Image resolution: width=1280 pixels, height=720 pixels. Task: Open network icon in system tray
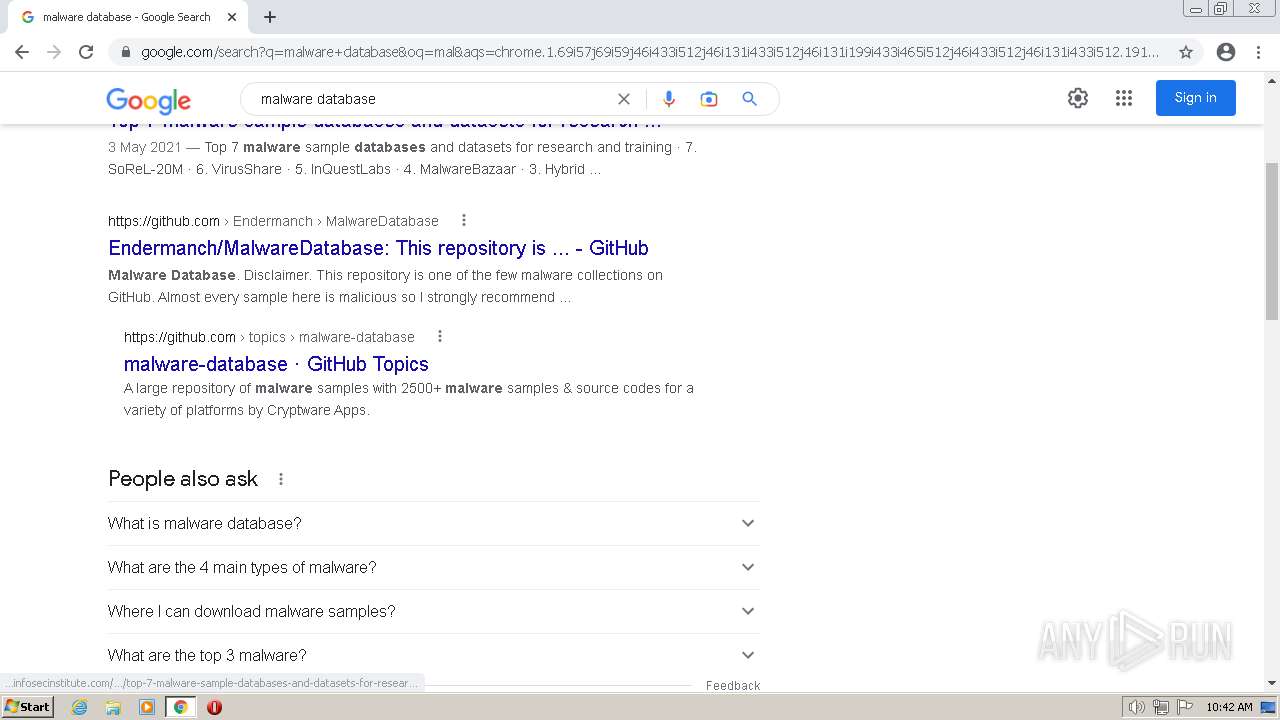(x=1160, y=707)
